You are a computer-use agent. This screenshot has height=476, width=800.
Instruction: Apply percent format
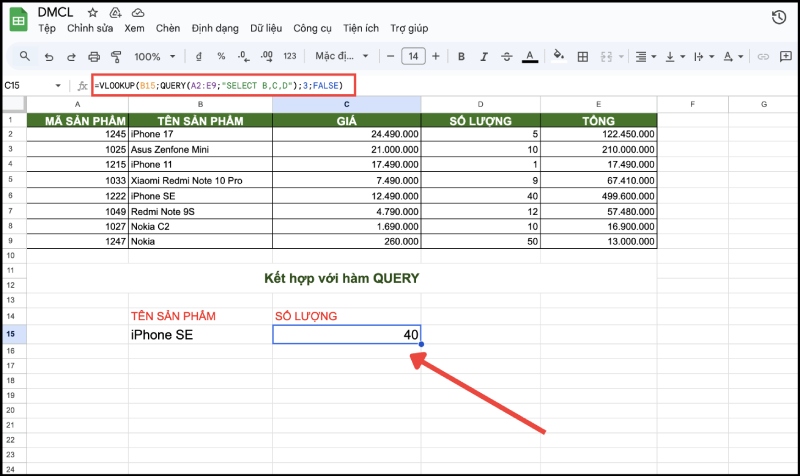point(221,56)
